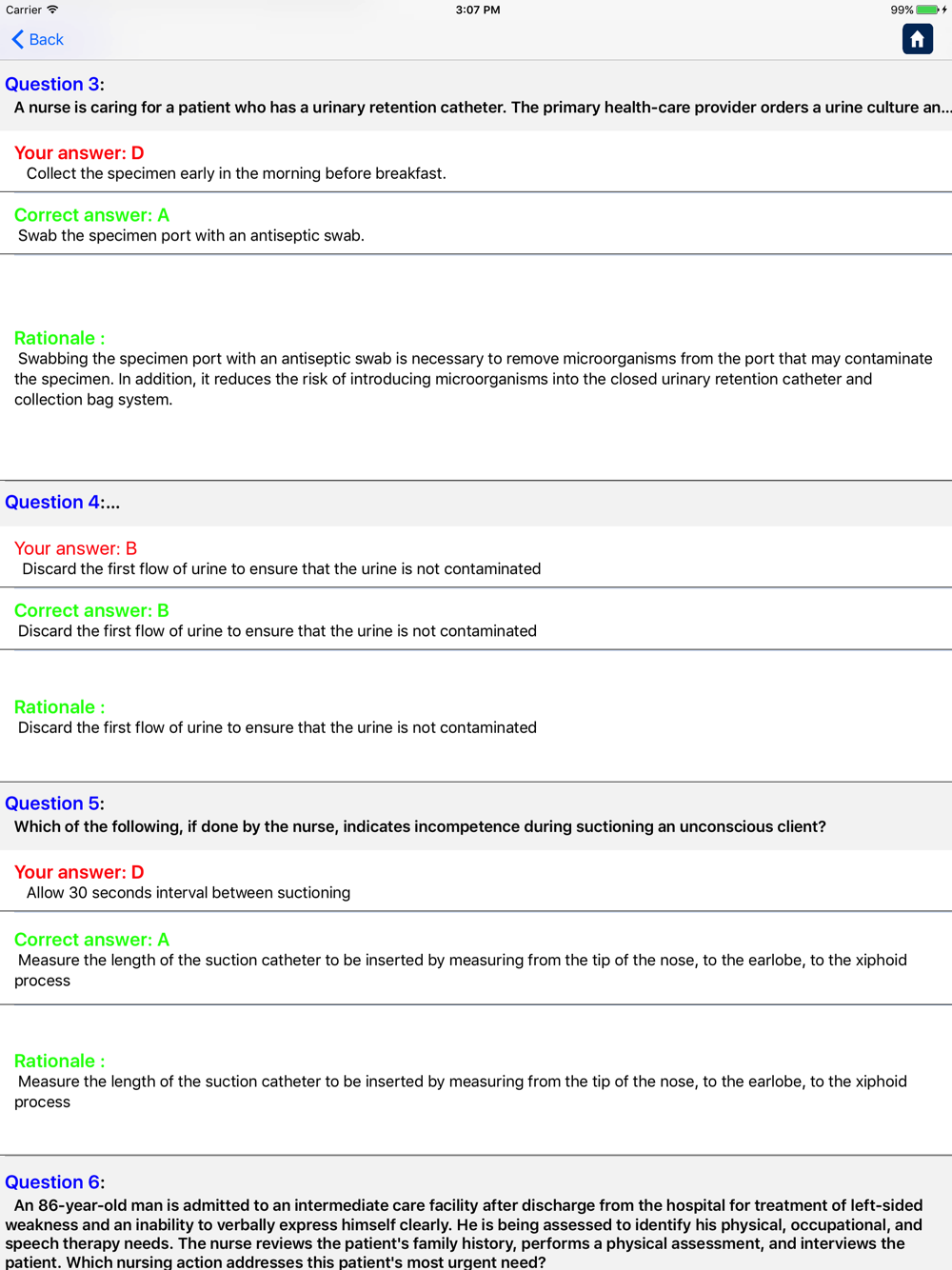
Task: Select the Question 4 Rationale label
Action: 60,706
